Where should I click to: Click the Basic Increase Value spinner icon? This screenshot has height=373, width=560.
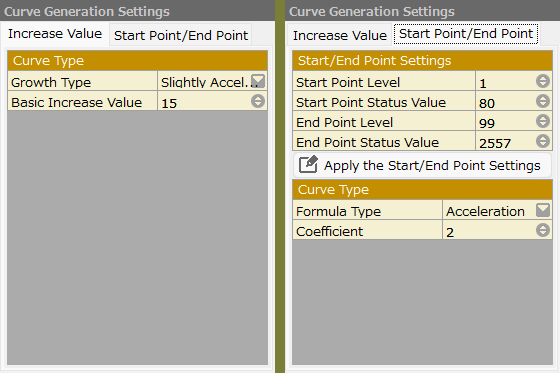258,101
